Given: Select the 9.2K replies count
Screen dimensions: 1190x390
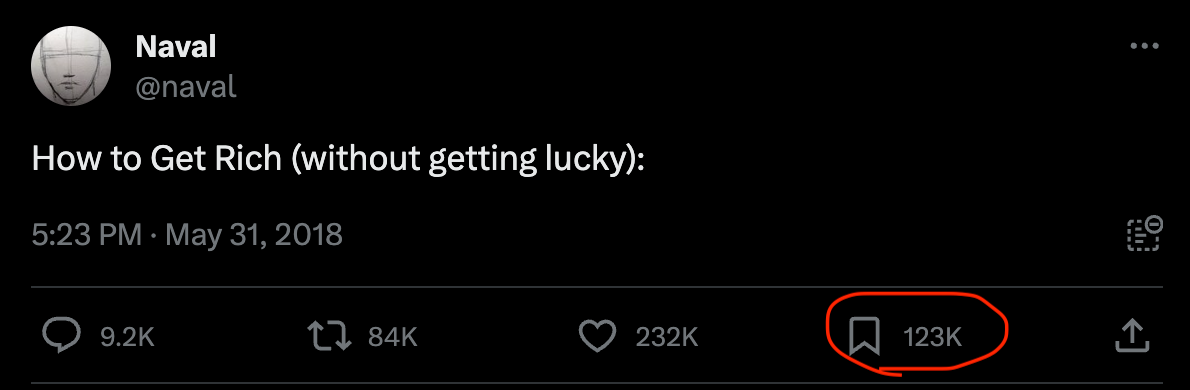Looking at the screenshot, I should click(x=128, y=337).
